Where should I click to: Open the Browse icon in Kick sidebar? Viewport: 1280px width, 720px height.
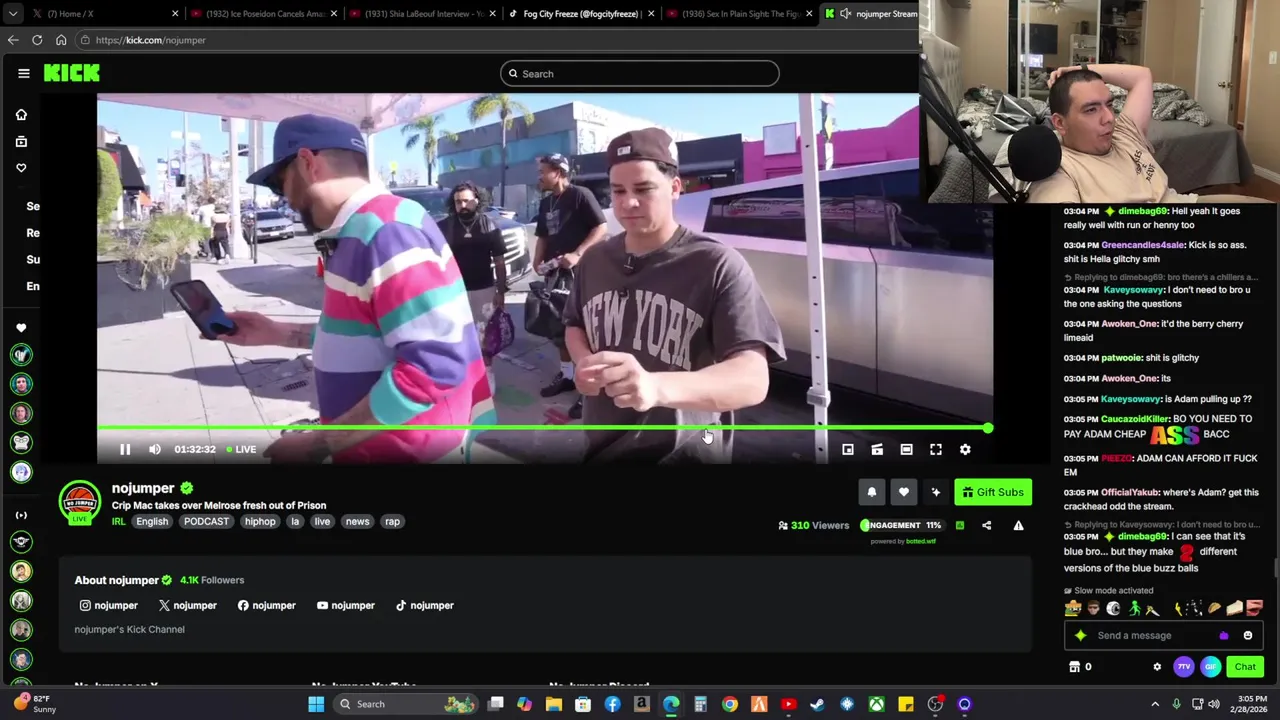tap(21, 141)
